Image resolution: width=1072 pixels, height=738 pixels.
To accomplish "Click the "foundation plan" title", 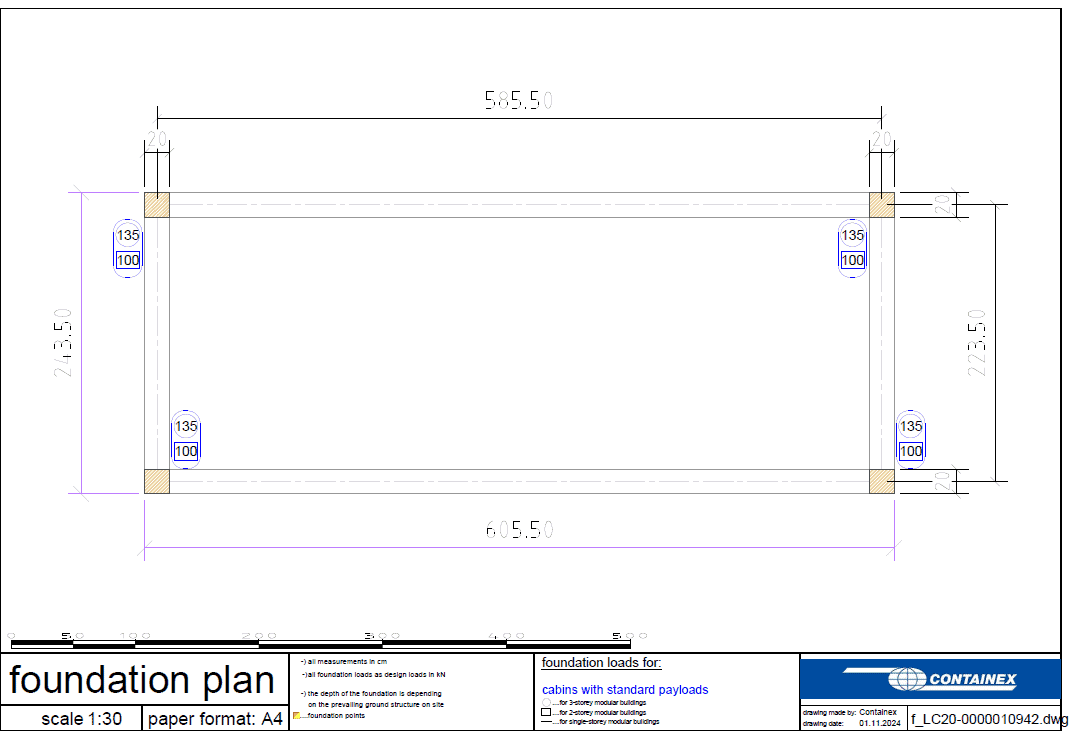I will (142, 679).
